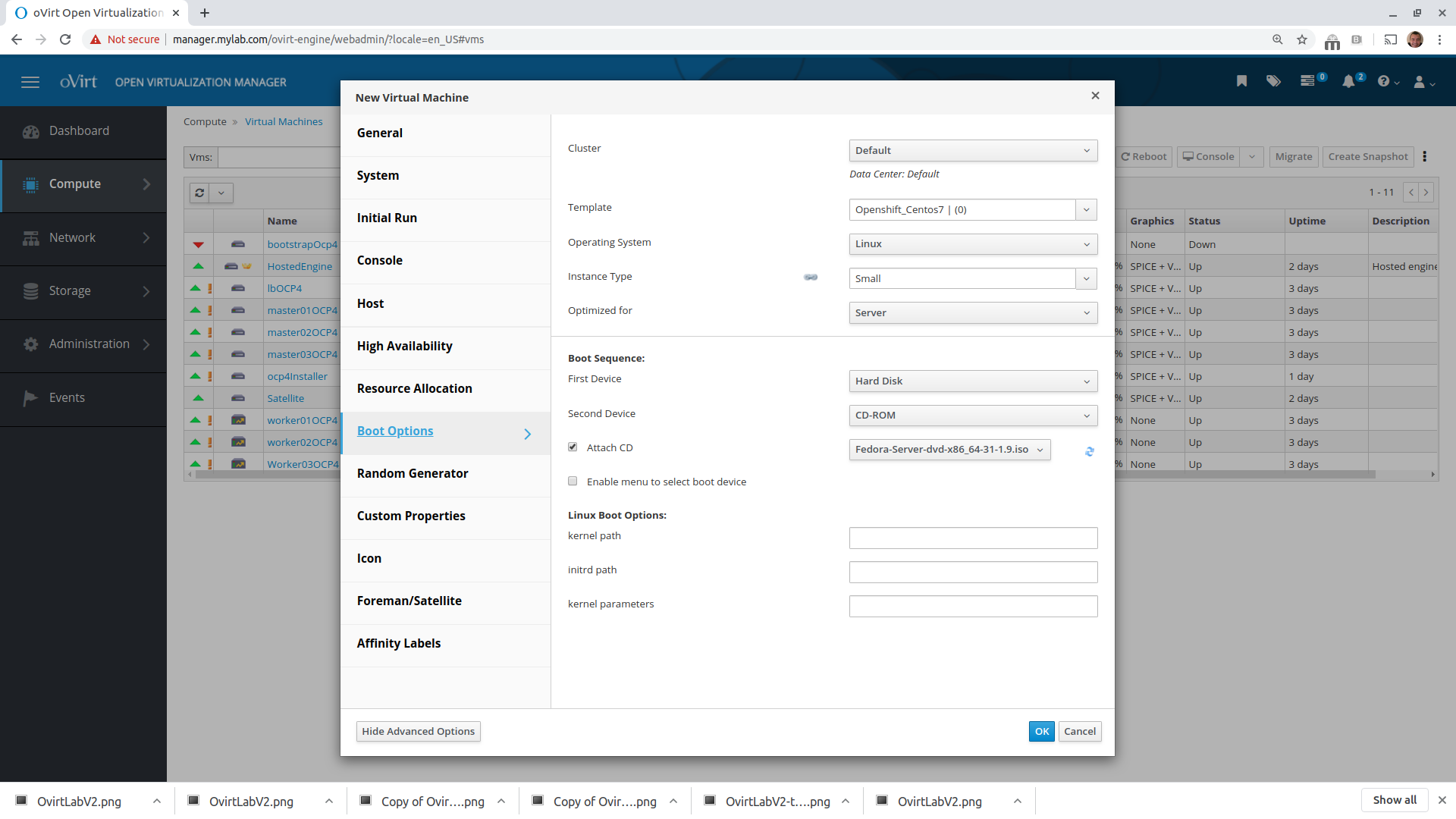Viewport: 1456px width, 819px height.
Task: Open the Optimized for dropdown
Action: 973,312
